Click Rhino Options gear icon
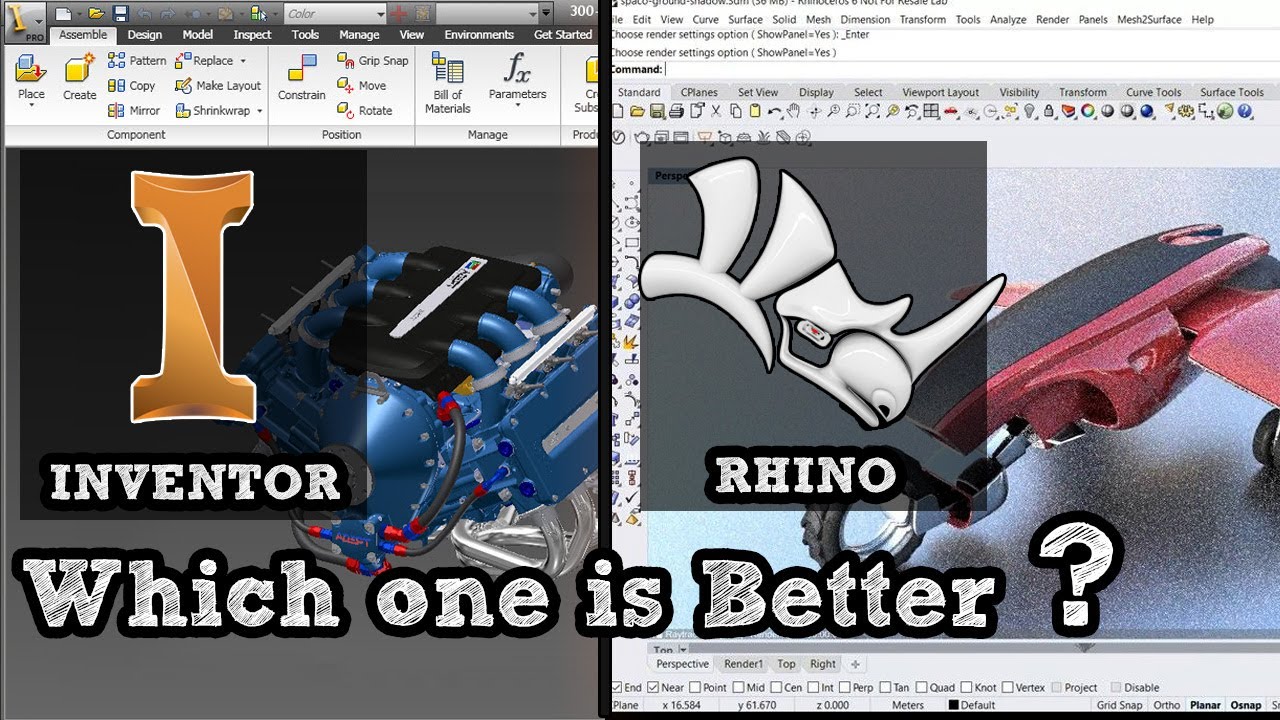The width and height of the screenshot is (1280, 720). (x=1187, y=111)
